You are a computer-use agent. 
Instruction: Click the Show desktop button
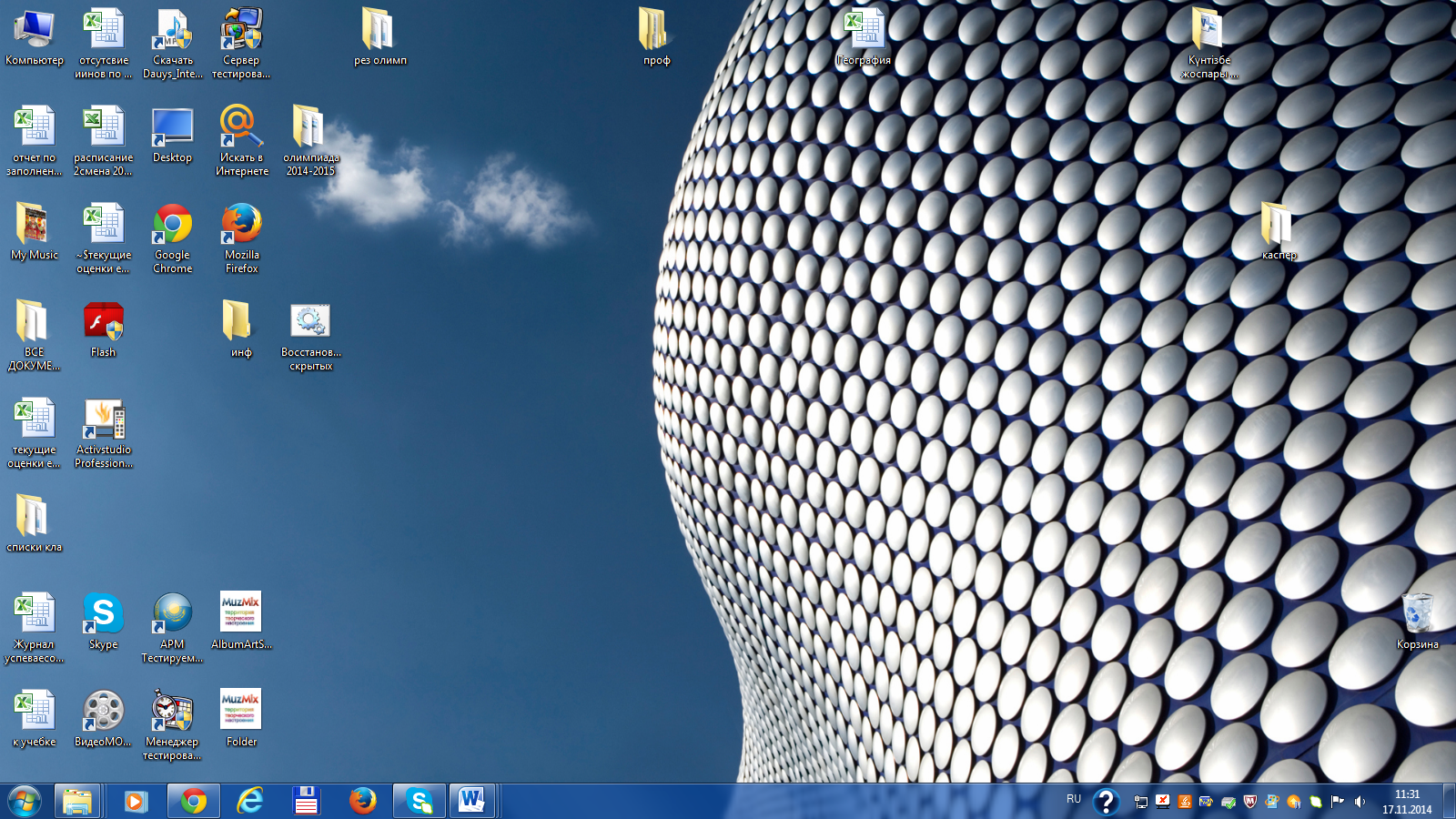coord(1449,802)
